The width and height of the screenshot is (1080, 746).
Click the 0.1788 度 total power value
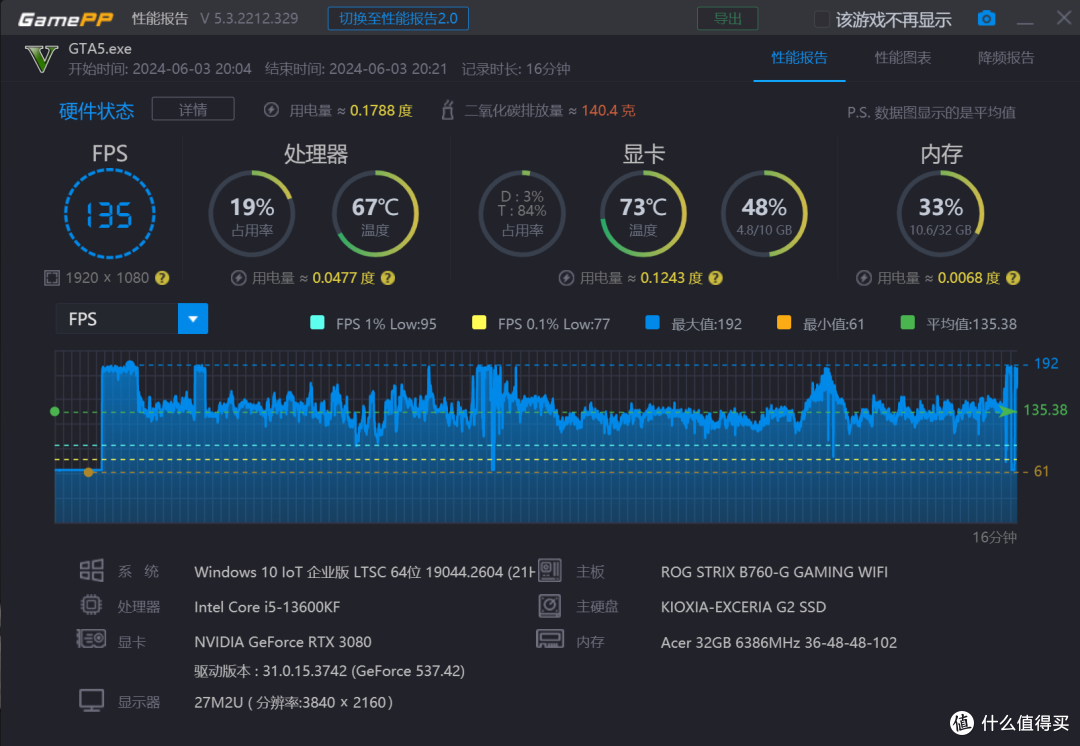tap(381, 110)
